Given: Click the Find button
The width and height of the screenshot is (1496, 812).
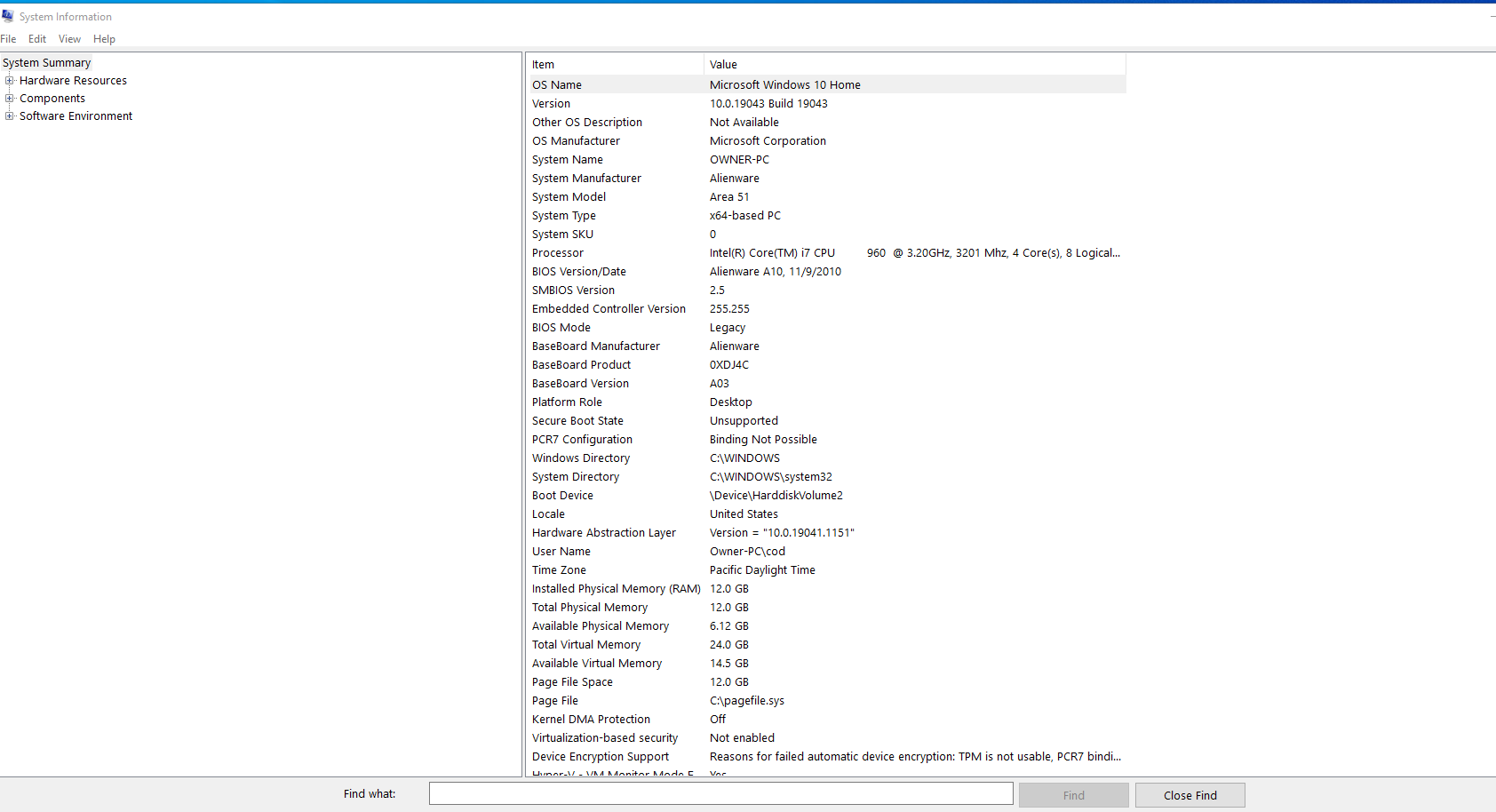Looking at the screenshot, I should (x=1073, y=795).
